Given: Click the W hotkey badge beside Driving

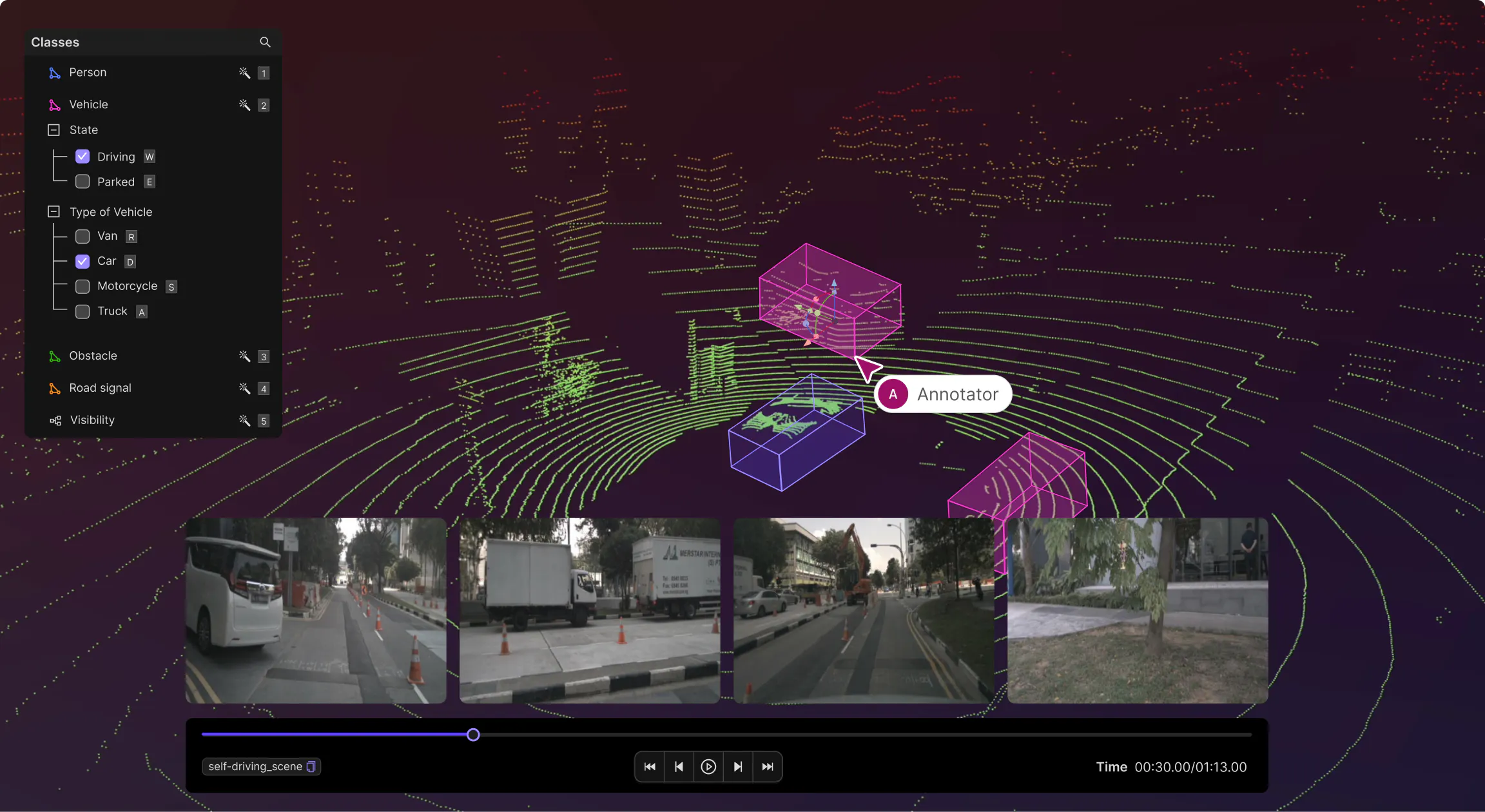Looking at the screenshot, I should pyautogui.click(x=150, y=157).
